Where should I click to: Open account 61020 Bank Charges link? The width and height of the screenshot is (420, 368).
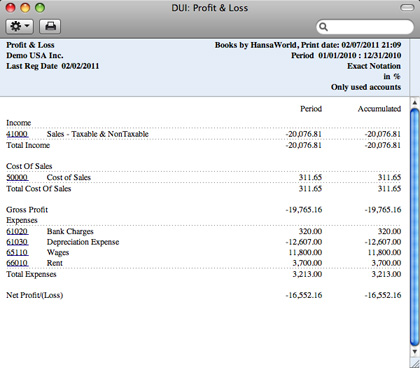coord(17,231)
